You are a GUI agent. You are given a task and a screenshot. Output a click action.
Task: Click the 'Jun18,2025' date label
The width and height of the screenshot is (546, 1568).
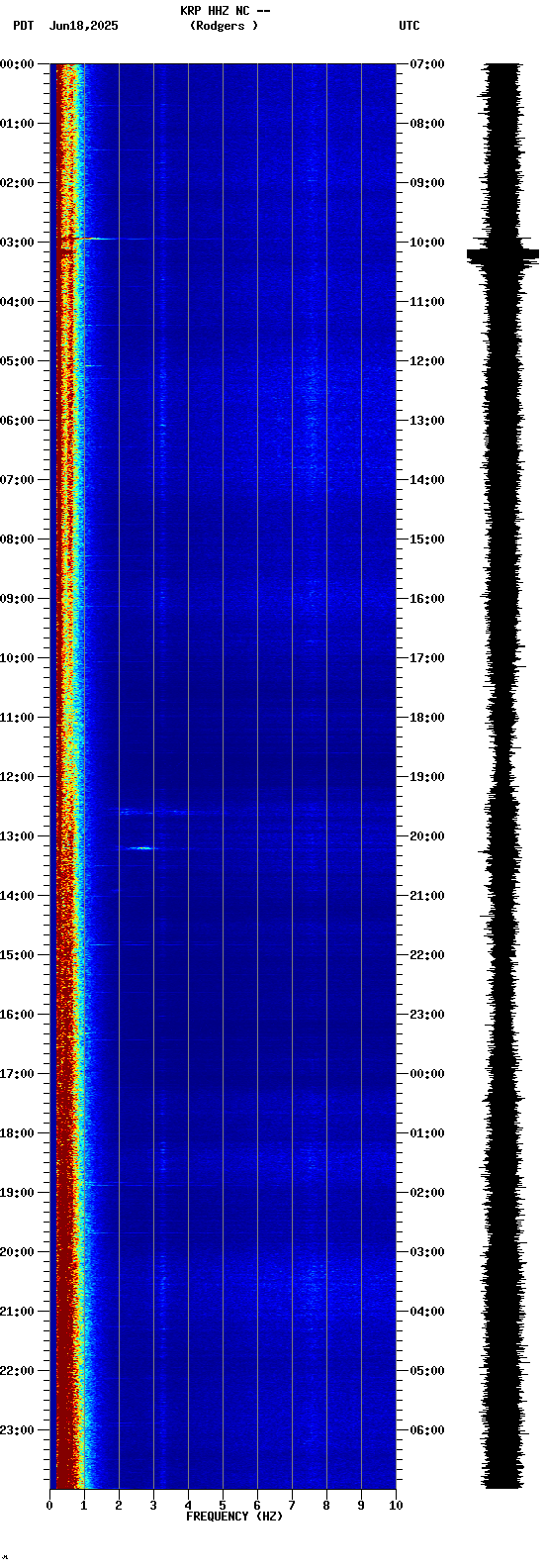coord(83,26)
